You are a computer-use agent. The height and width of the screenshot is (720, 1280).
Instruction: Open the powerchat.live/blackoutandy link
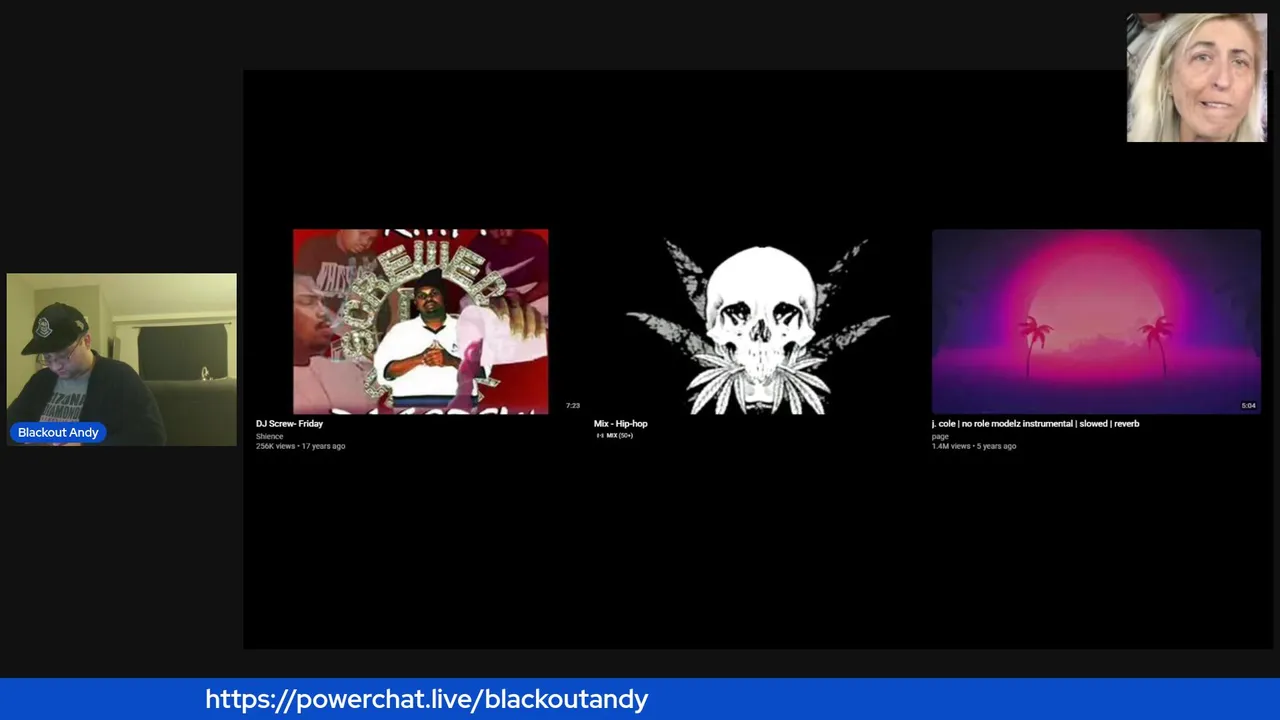(x=427, y=699)
